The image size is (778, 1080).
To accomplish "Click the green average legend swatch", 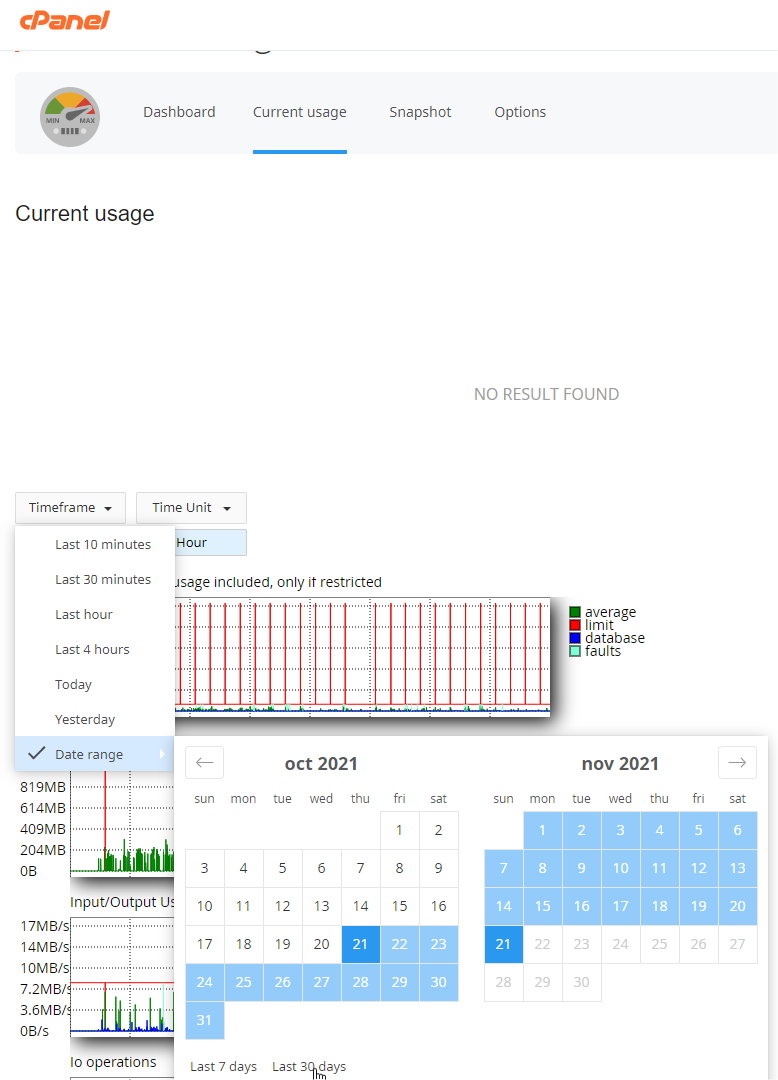I will coord(575,612).
